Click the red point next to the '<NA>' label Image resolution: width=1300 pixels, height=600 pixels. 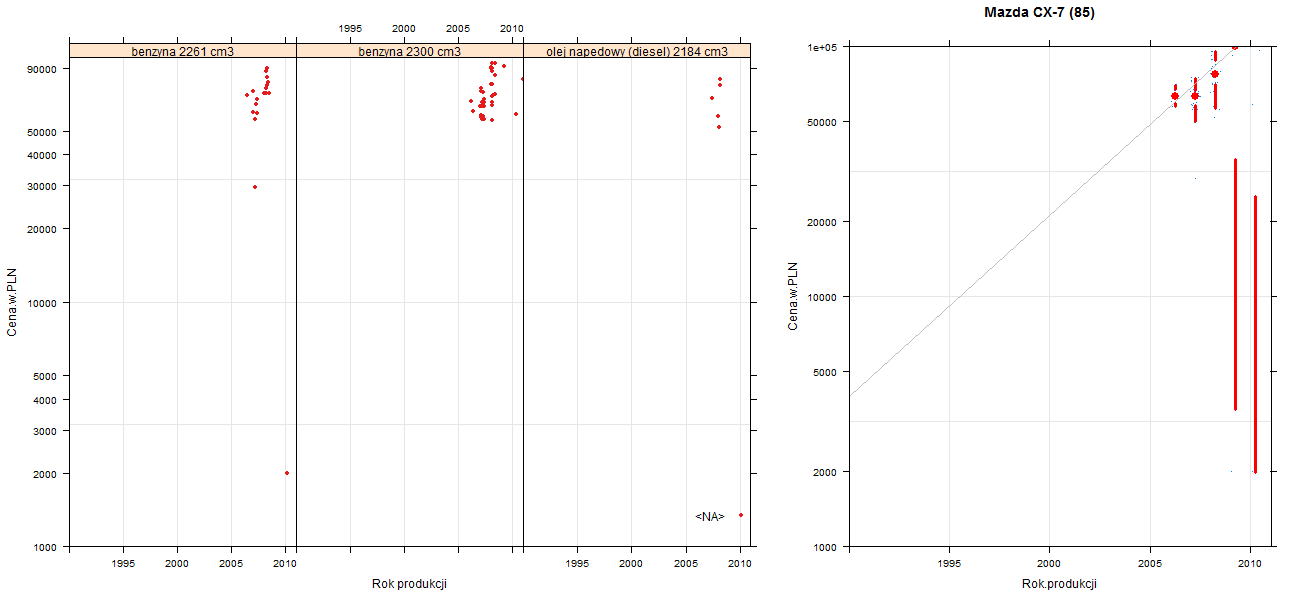pyautogui.click(x=740, y=515)
